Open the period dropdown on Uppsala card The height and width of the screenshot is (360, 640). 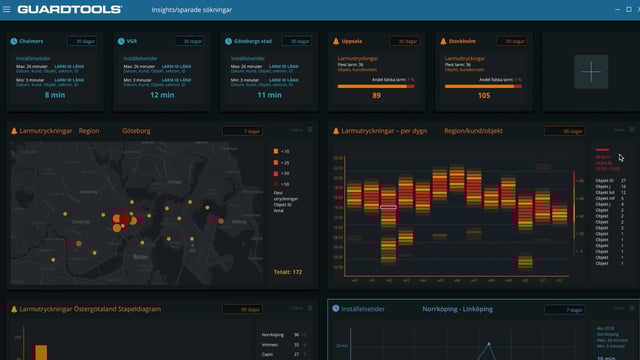click(404, 41)
